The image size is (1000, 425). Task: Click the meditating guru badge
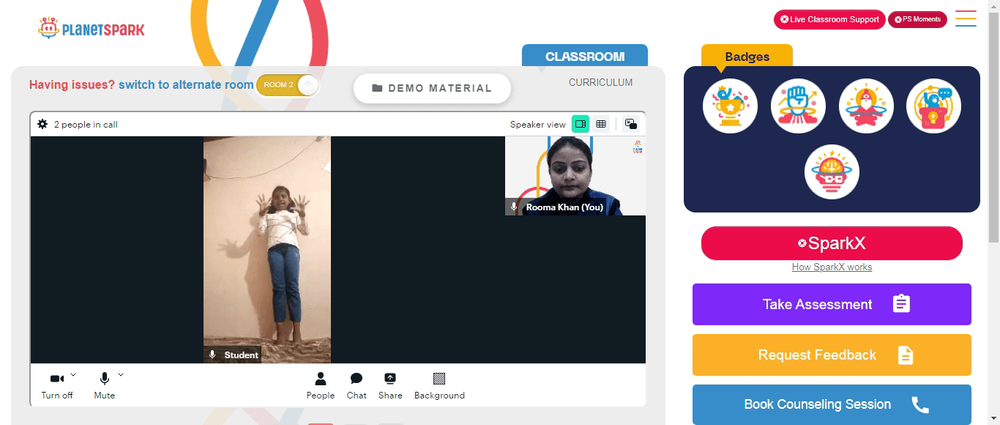(x=866, y=106)
